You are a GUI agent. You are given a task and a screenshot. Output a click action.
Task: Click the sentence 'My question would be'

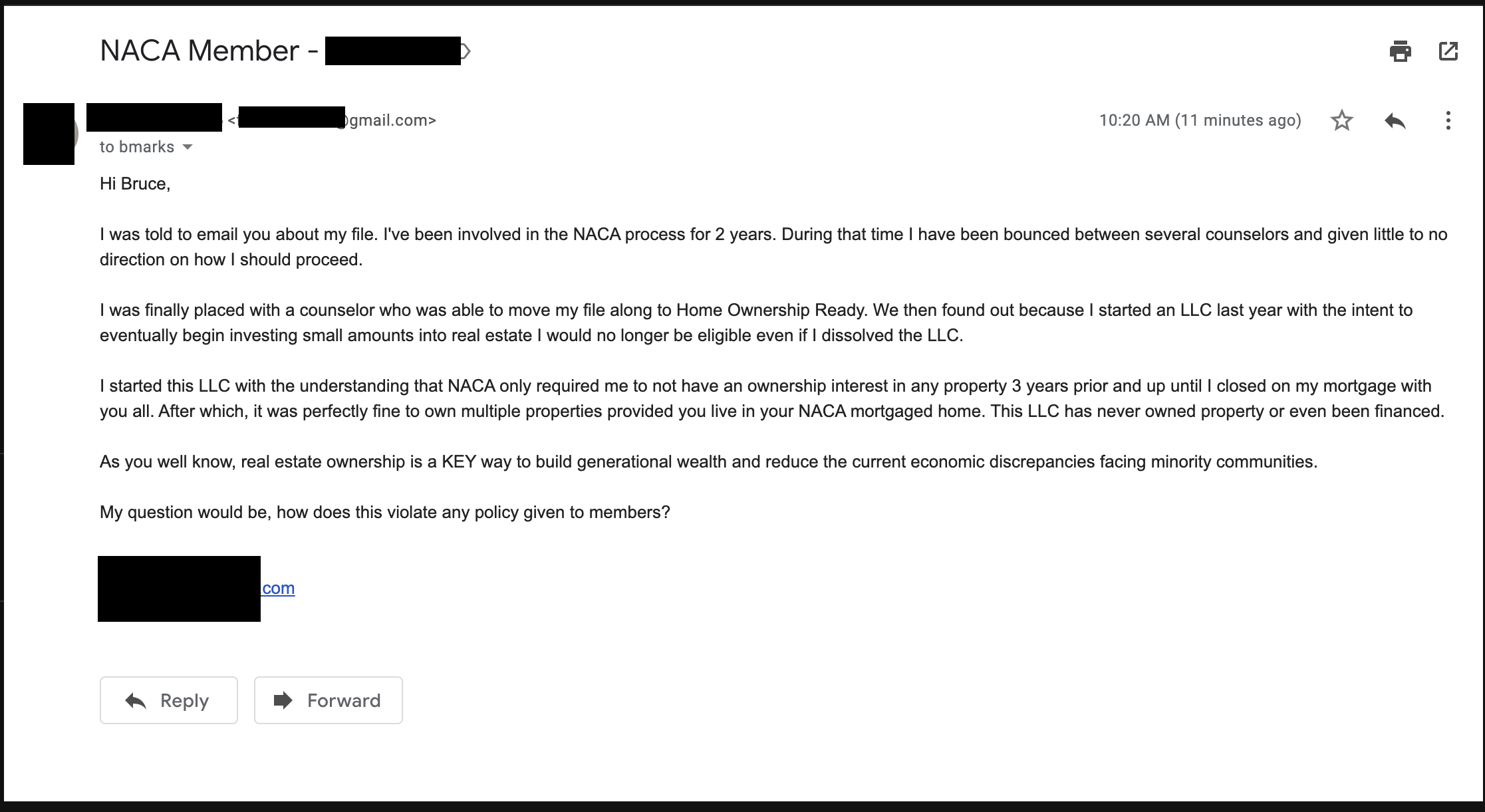385,512
